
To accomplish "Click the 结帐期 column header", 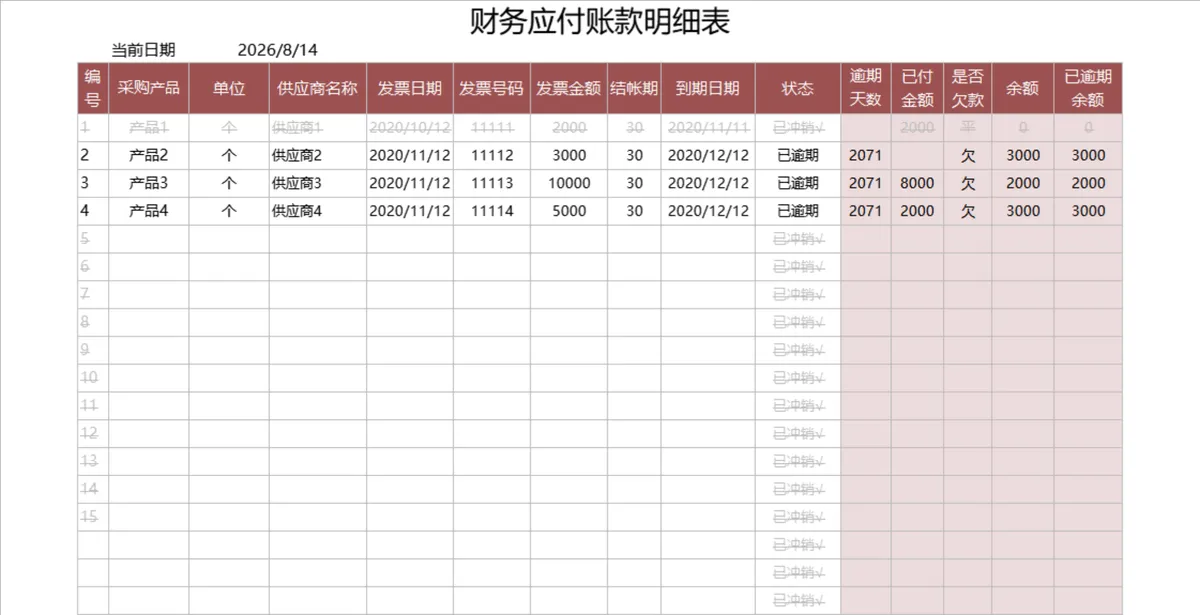I will click(x=634, y=88).
